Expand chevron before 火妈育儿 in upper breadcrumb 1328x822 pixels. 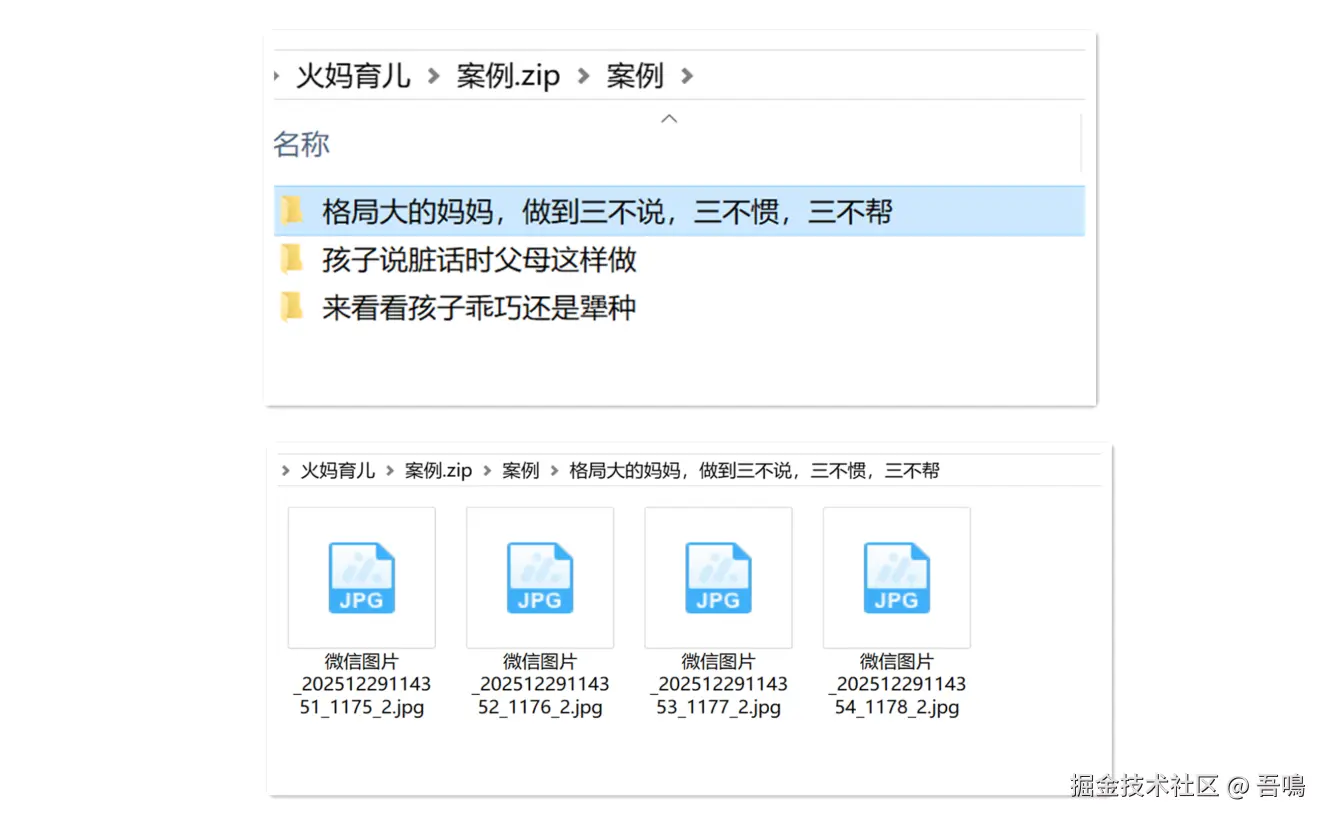click(277, 75)
